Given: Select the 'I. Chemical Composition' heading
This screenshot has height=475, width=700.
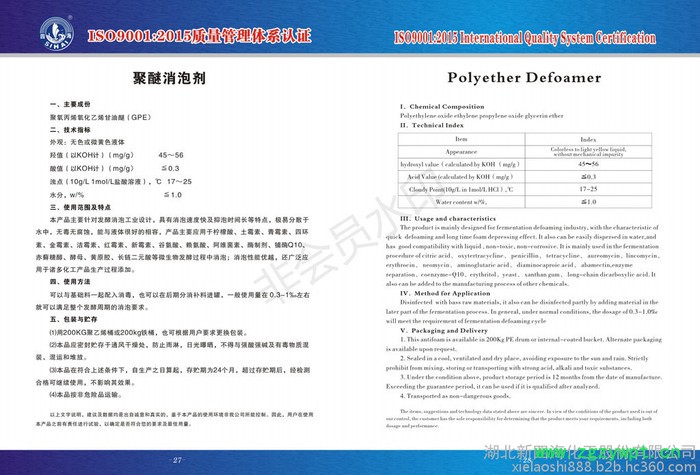Looking at the screenshot, I should point(442,106).
